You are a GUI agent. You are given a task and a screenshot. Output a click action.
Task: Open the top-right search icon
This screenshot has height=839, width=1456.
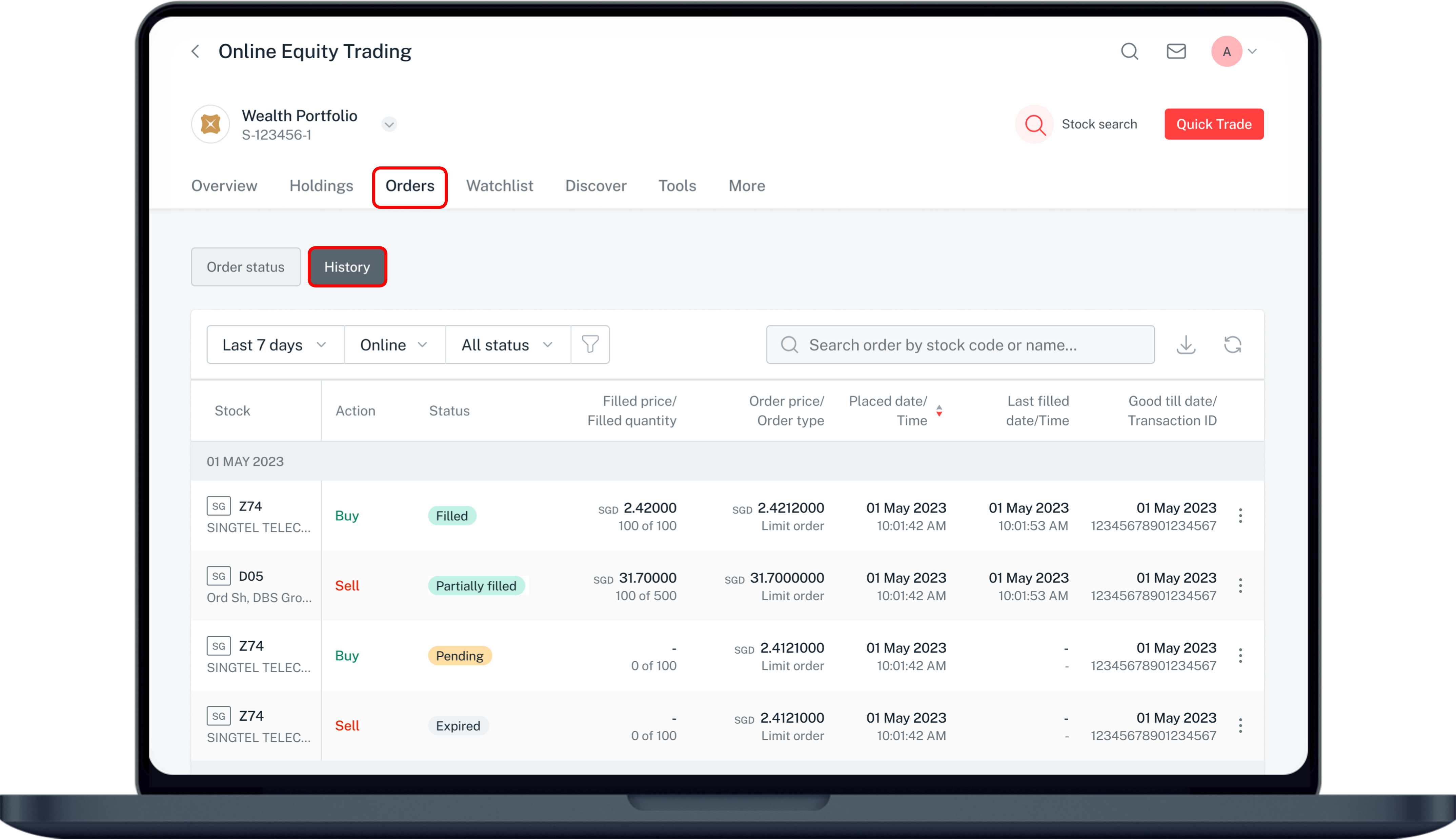pyautogui.click(x=1129, y=51)
